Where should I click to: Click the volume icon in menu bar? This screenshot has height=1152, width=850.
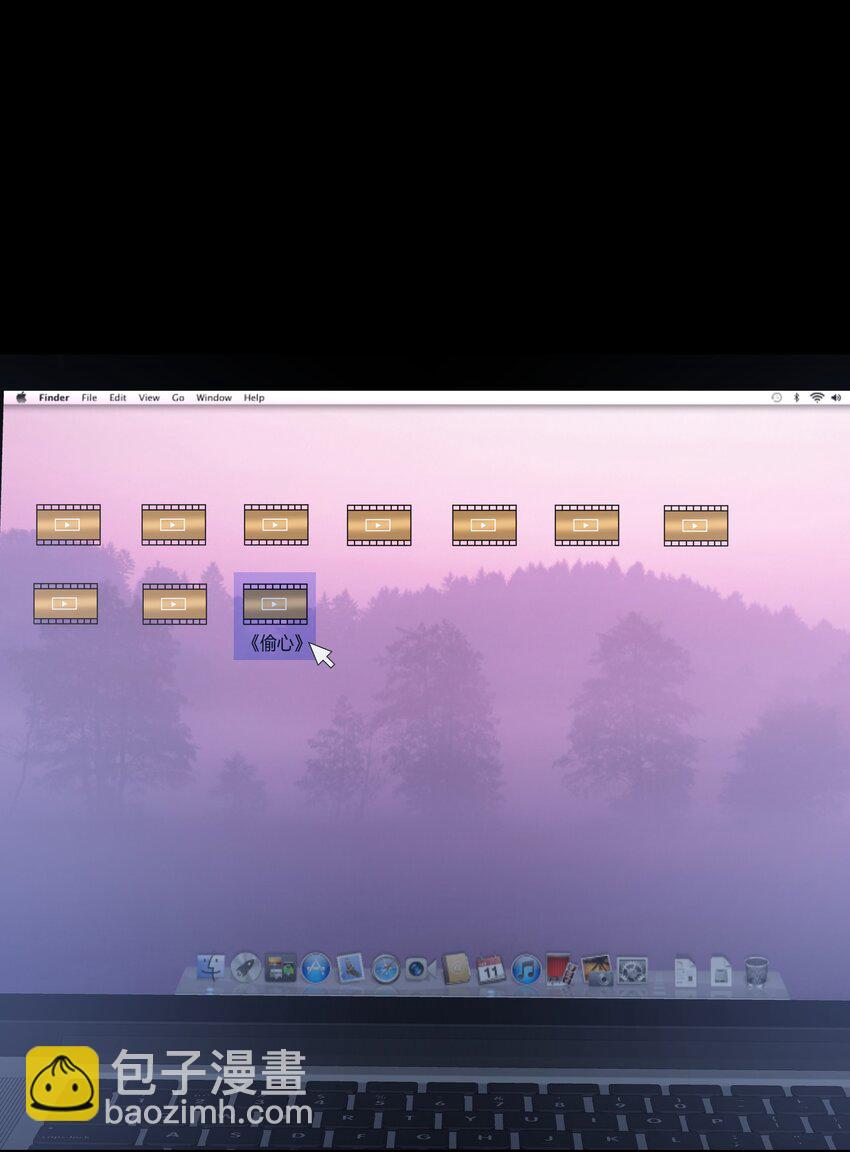[836, 398]
